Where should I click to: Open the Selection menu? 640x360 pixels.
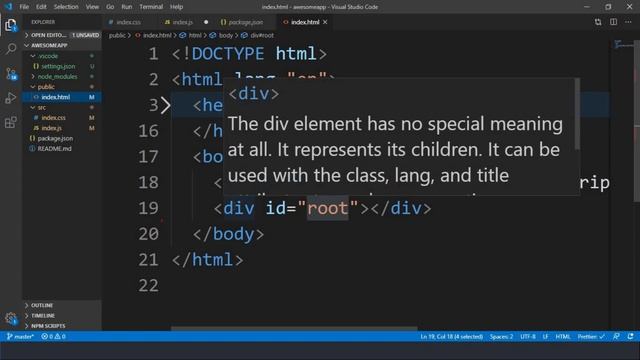[66, 7]
